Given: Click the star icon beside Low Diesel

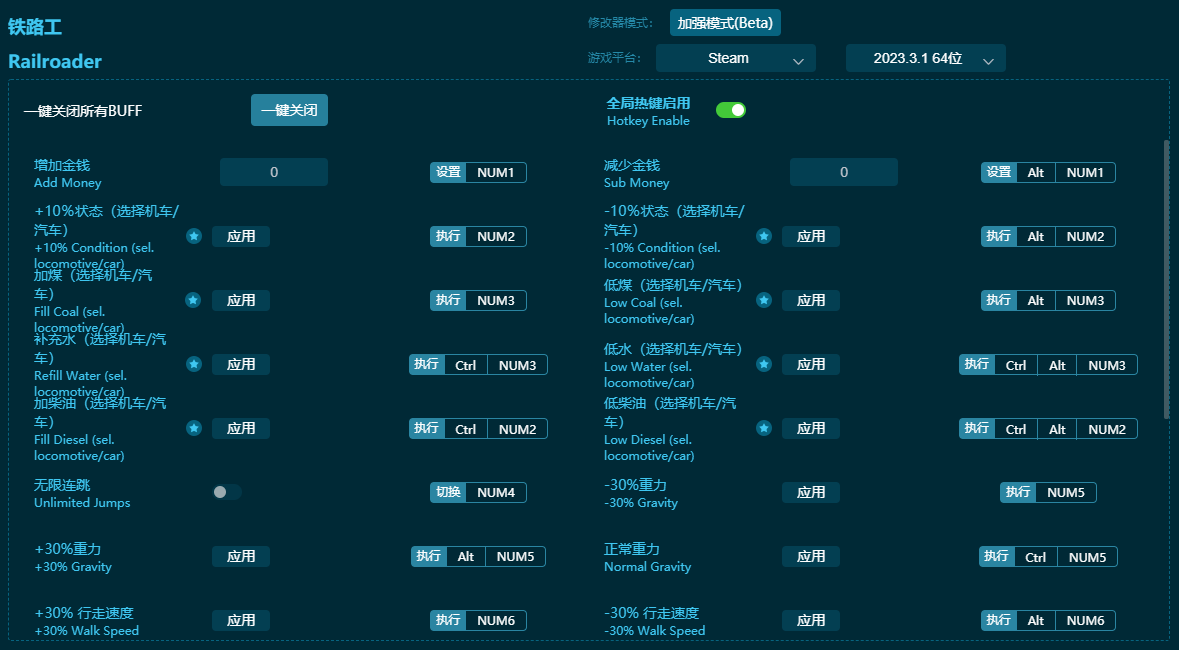Looking at the screenshot, I should coord(764,428).
